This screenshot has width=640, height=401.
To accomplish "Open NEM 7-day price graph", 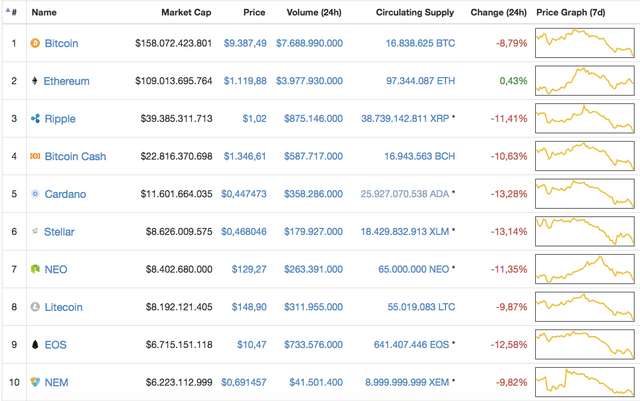I will pos(584,382).
